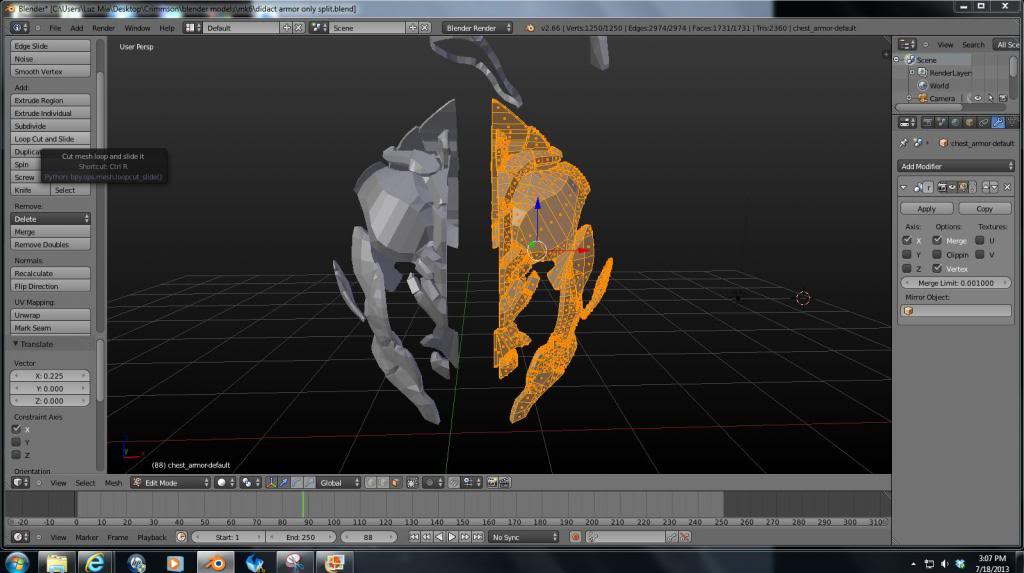The height and width of the screenshot is (573, 1024).
Task: Toggle the limit selection to visible icon
Action: (412, 483)
